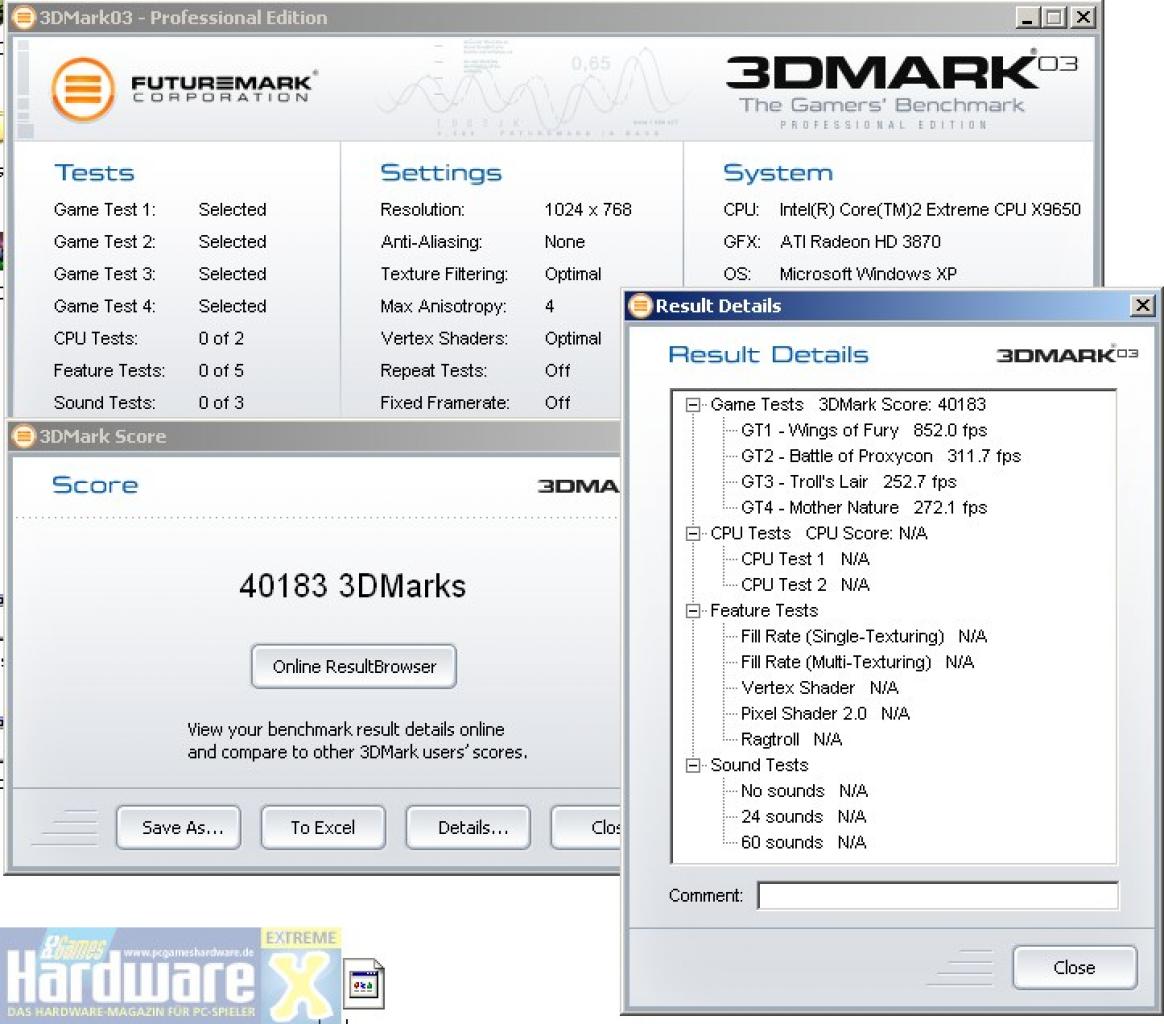Click the Result Details title bar icon
This screenshot has width=1164, height=1024.
(x=640, y=305)
